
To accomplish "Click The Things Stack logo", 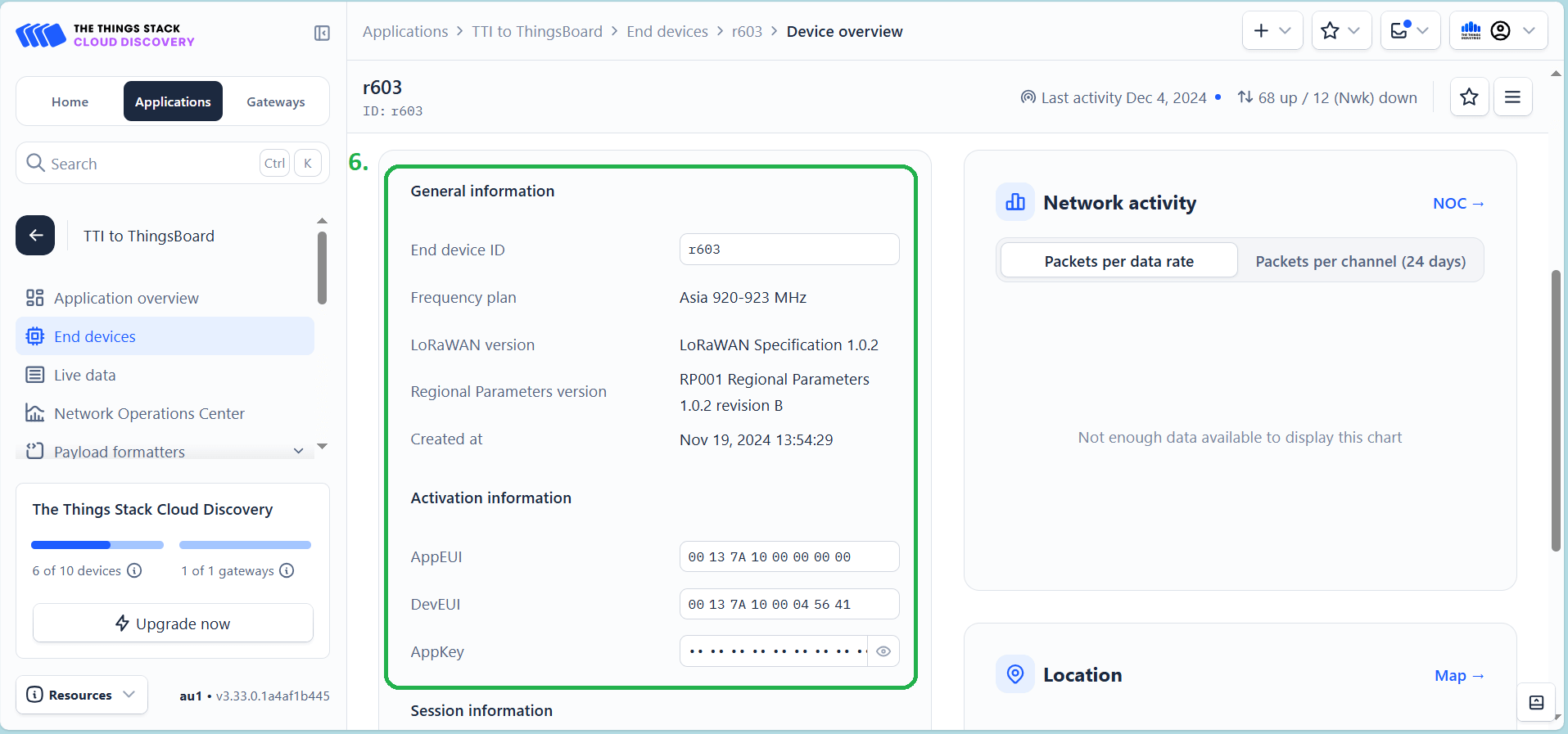I will point(105,35).
